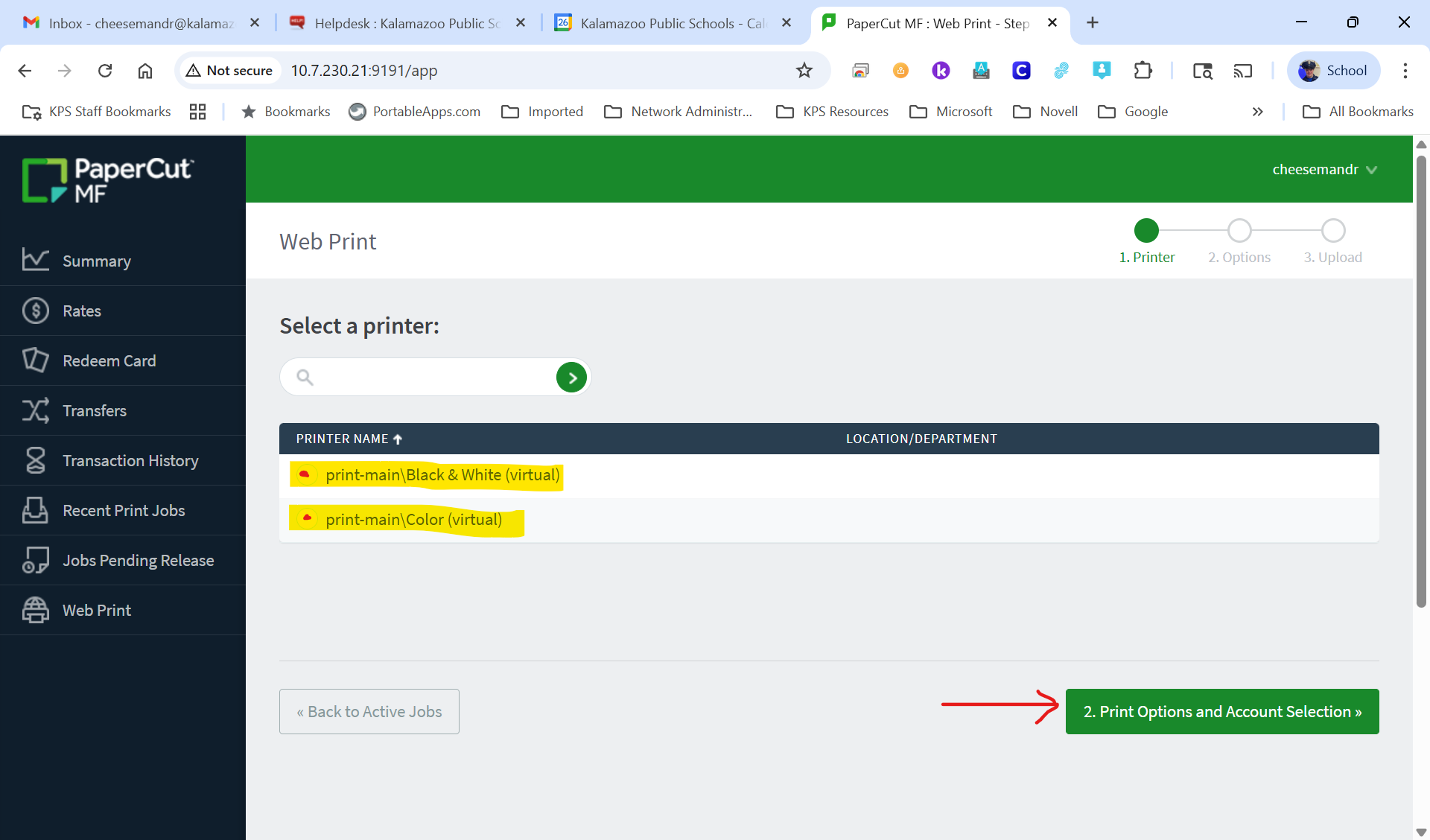The image size is (1430, 840).
Task: Open Rates via the dollar icon
Action: tap(35, 311)
